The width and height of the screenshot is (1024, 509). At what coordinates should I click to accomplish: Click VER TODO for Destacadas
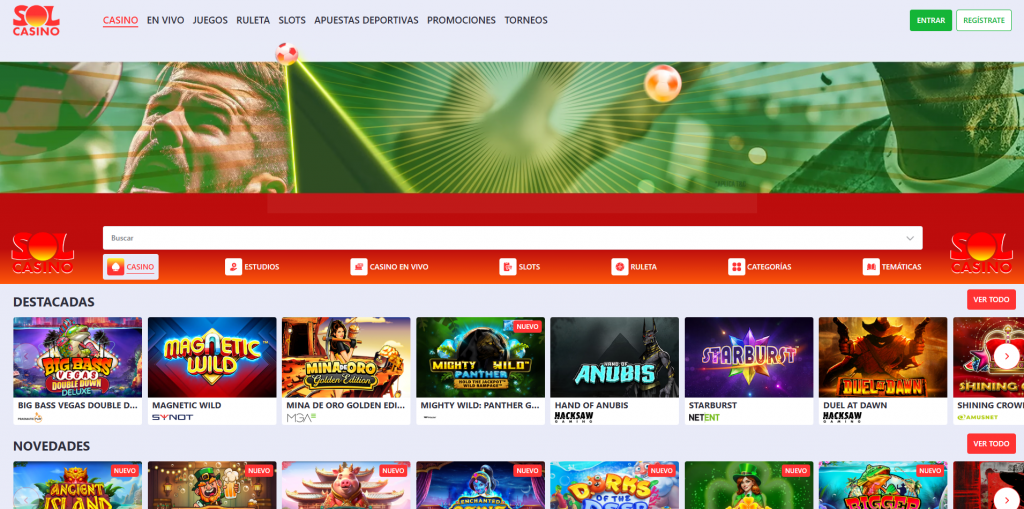(x=991, y=299)
